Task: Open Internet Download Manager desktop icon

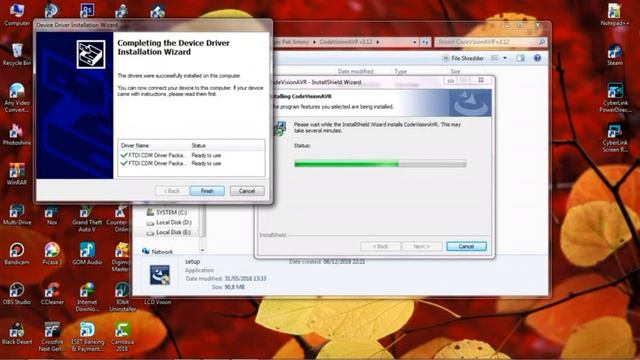Action: [x=87, y=297]
